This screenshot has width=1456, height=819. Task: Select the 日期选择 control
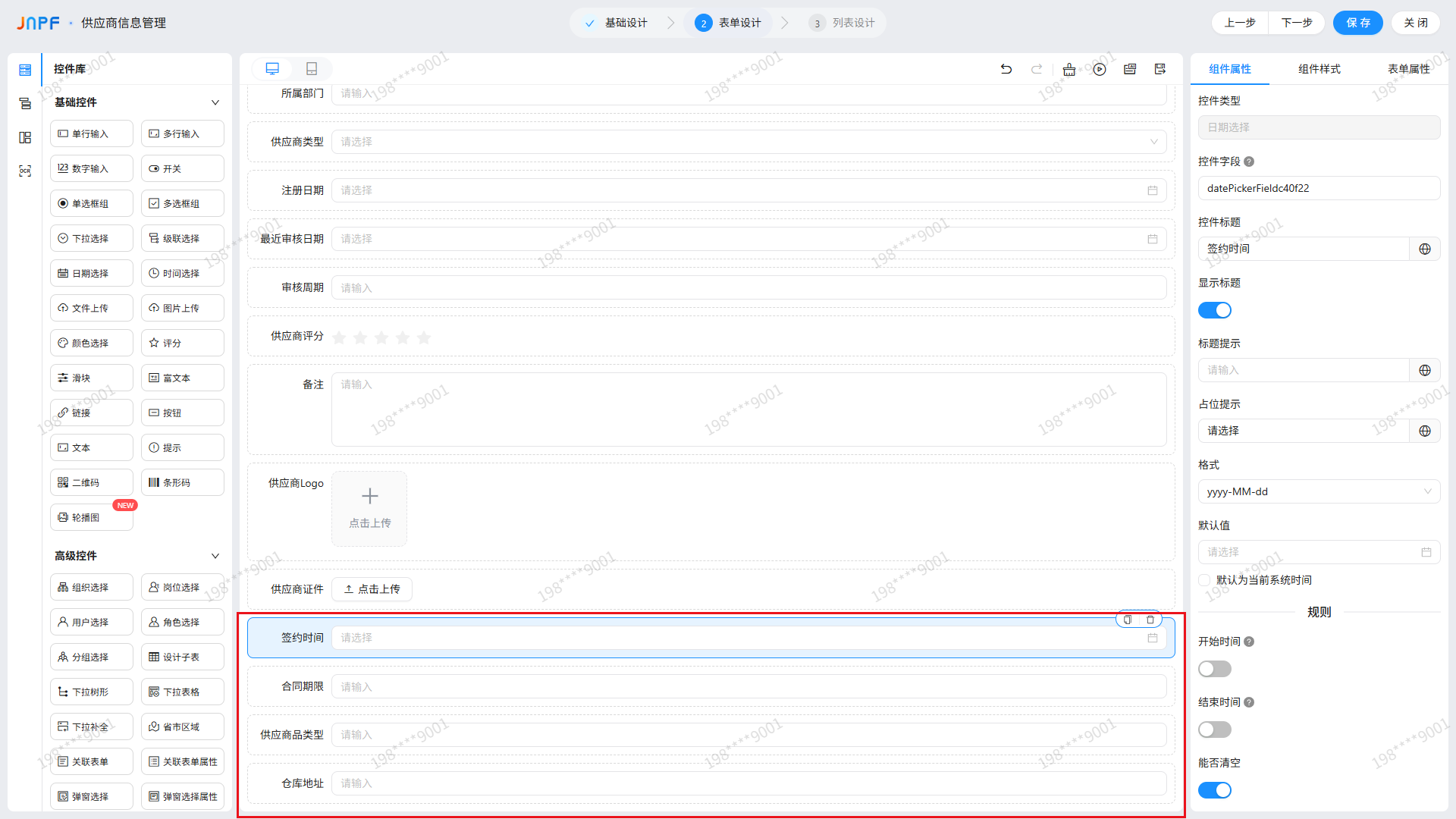point(92,273)
